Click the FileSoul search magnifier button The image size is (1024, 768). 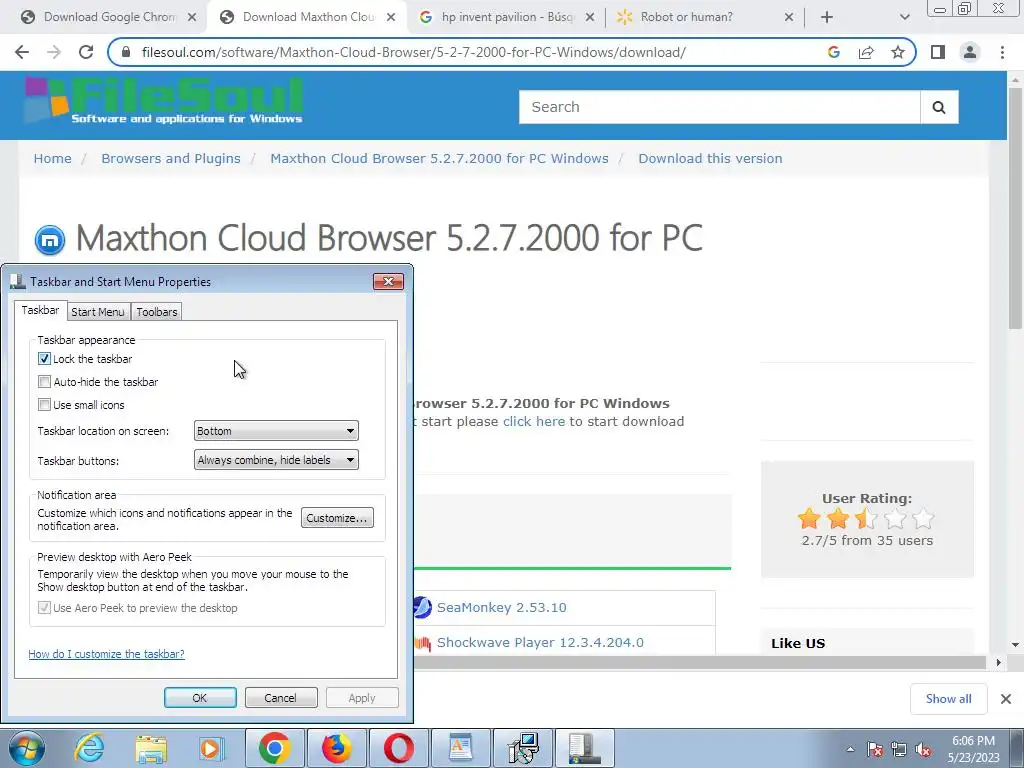point(939,107)
